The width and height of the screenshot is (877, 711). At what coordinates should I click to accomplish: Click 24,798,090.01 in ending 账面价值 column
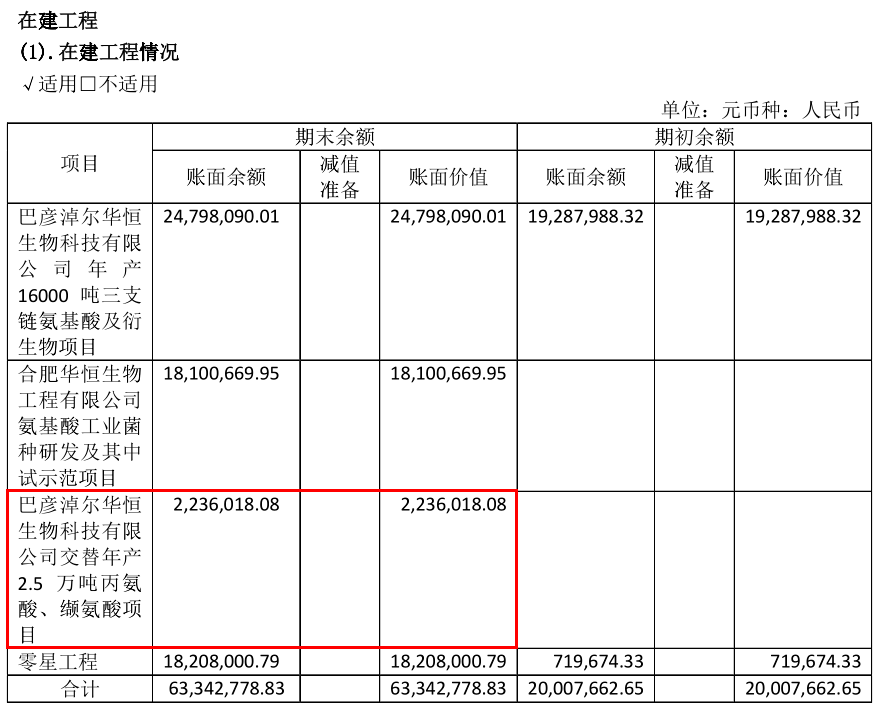click(448, 216)
